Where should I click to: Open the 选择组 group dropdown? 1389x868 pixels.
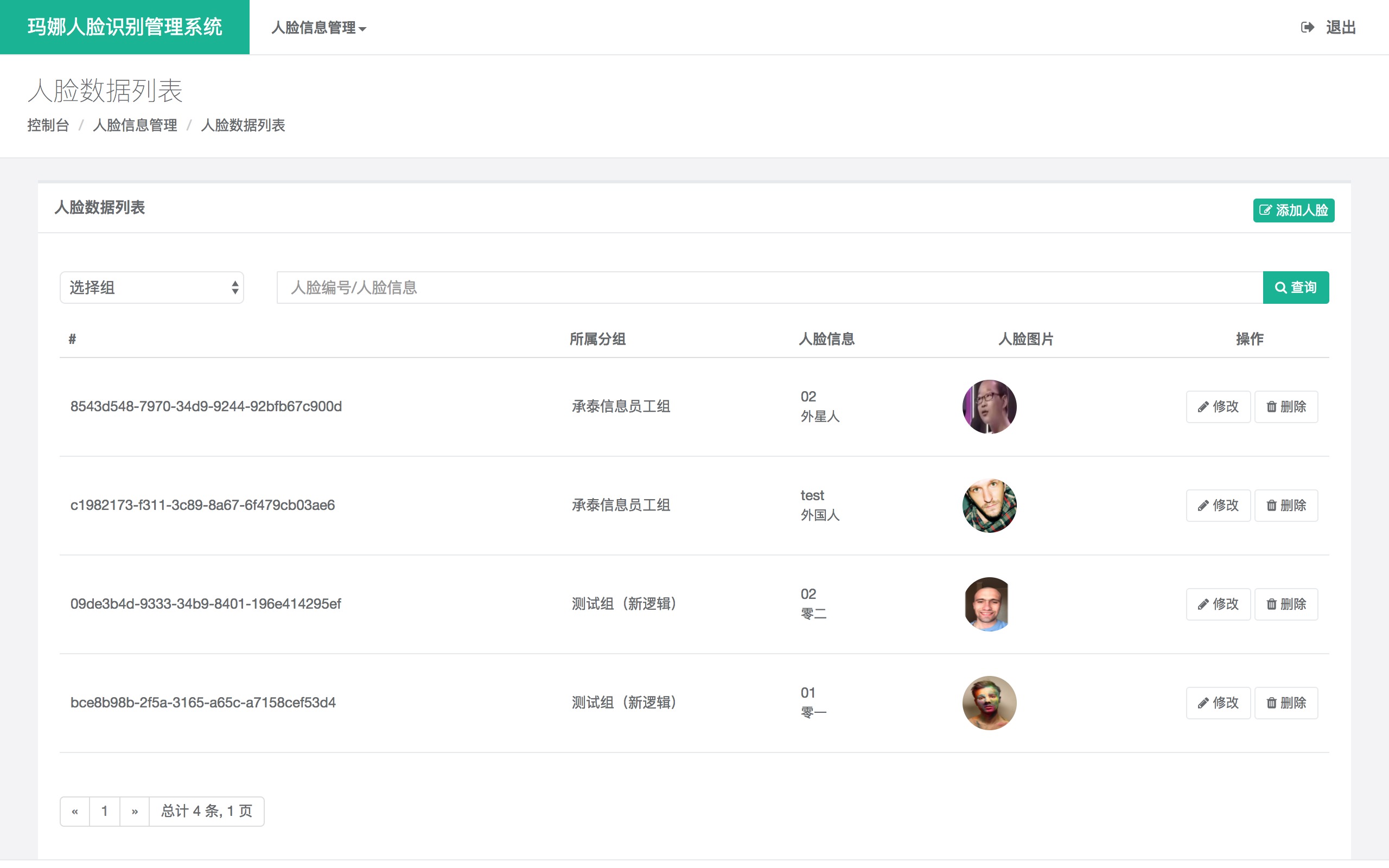(151, 287)
